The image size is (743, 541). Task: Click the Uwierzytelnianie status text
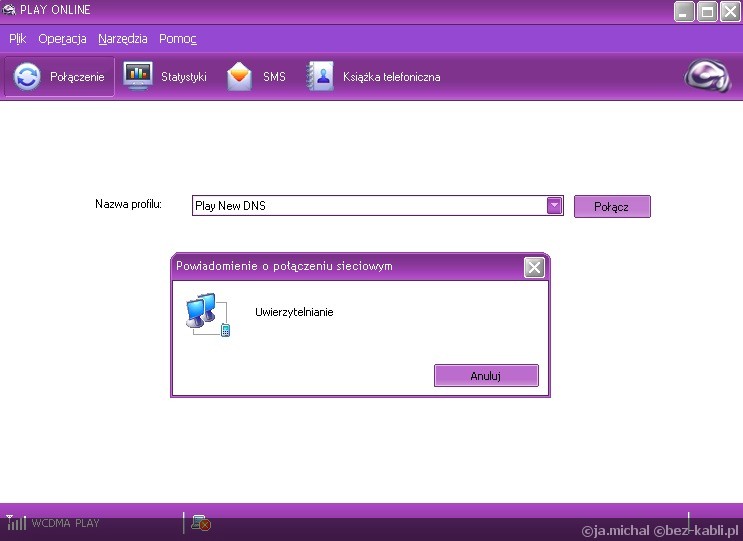(294, 312)
